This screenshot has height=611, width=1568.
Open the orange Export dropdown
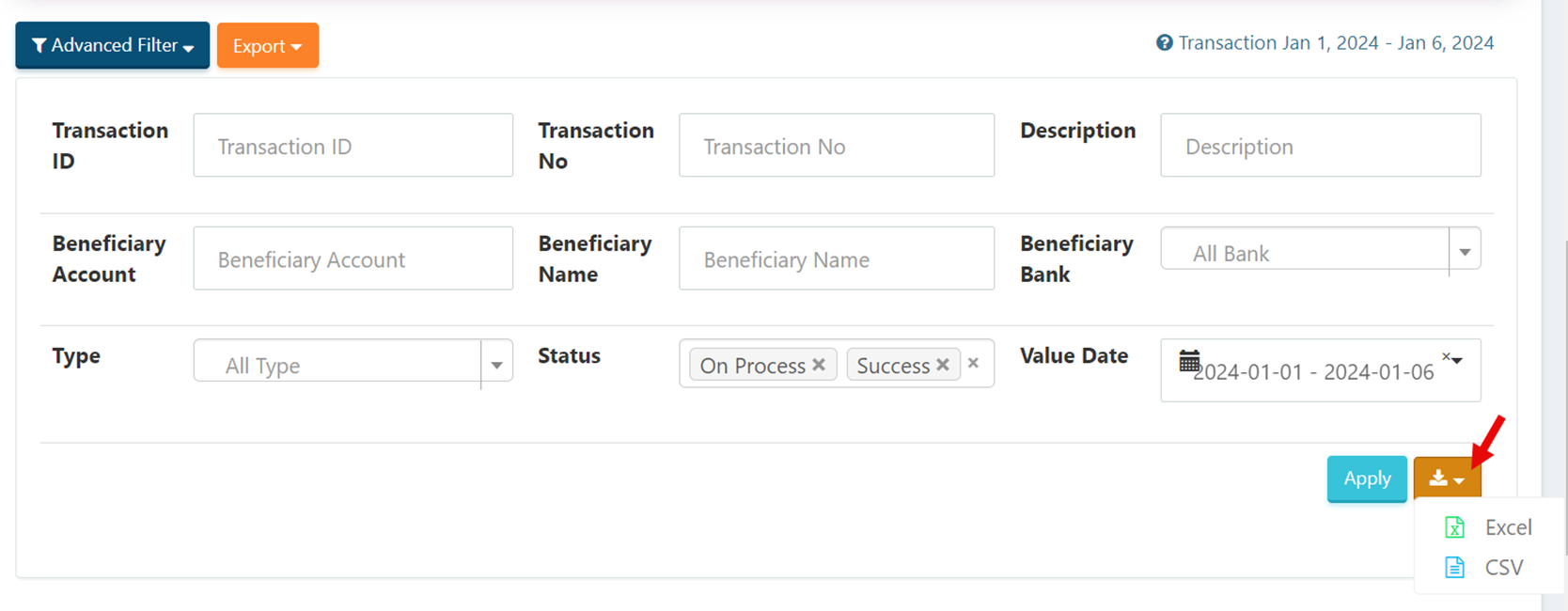[268, 46]
